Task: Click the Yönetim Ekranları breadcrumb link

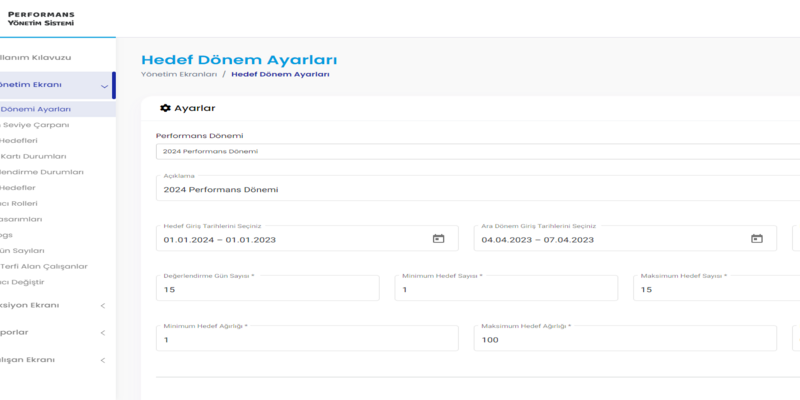Action: pyautogui.click(x=179, y=74)
